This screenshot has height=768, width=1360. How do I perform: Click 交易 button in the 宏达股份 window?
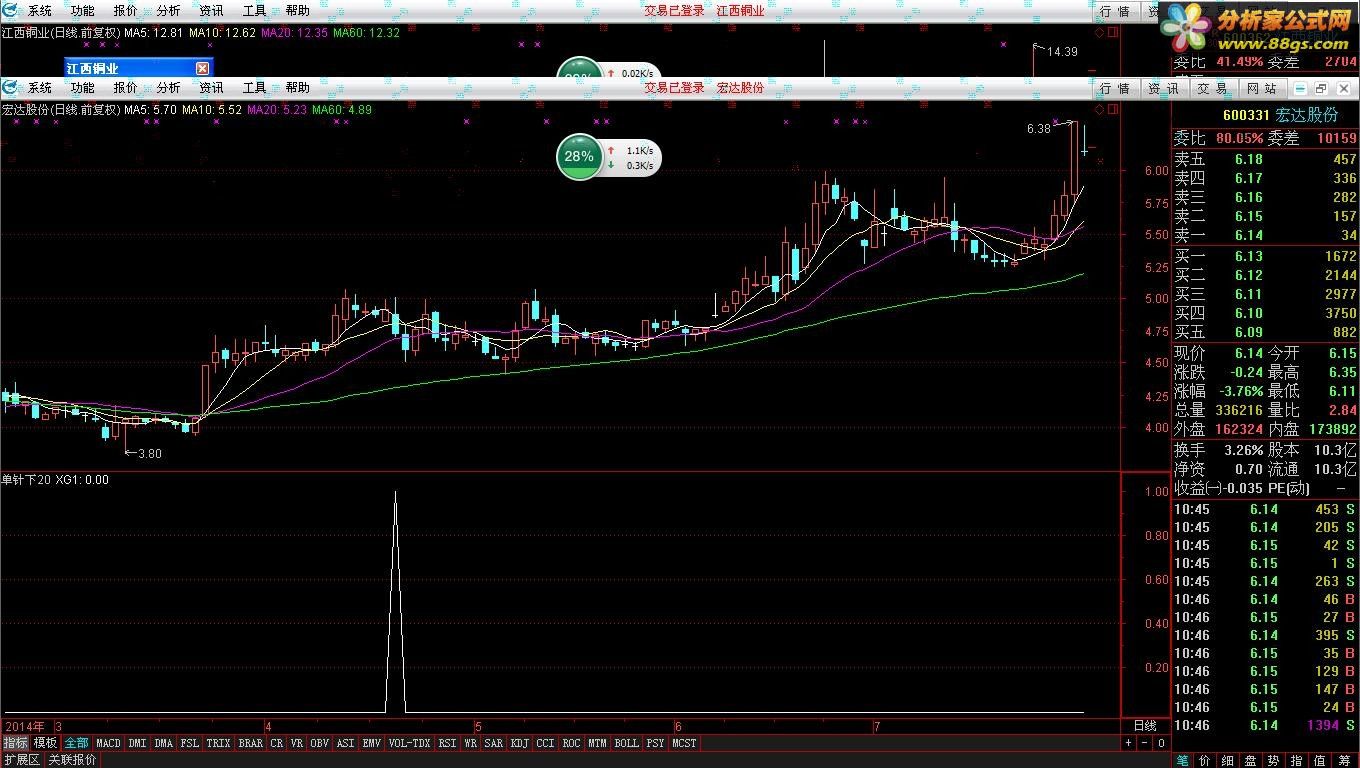(x=1212, y=89)
